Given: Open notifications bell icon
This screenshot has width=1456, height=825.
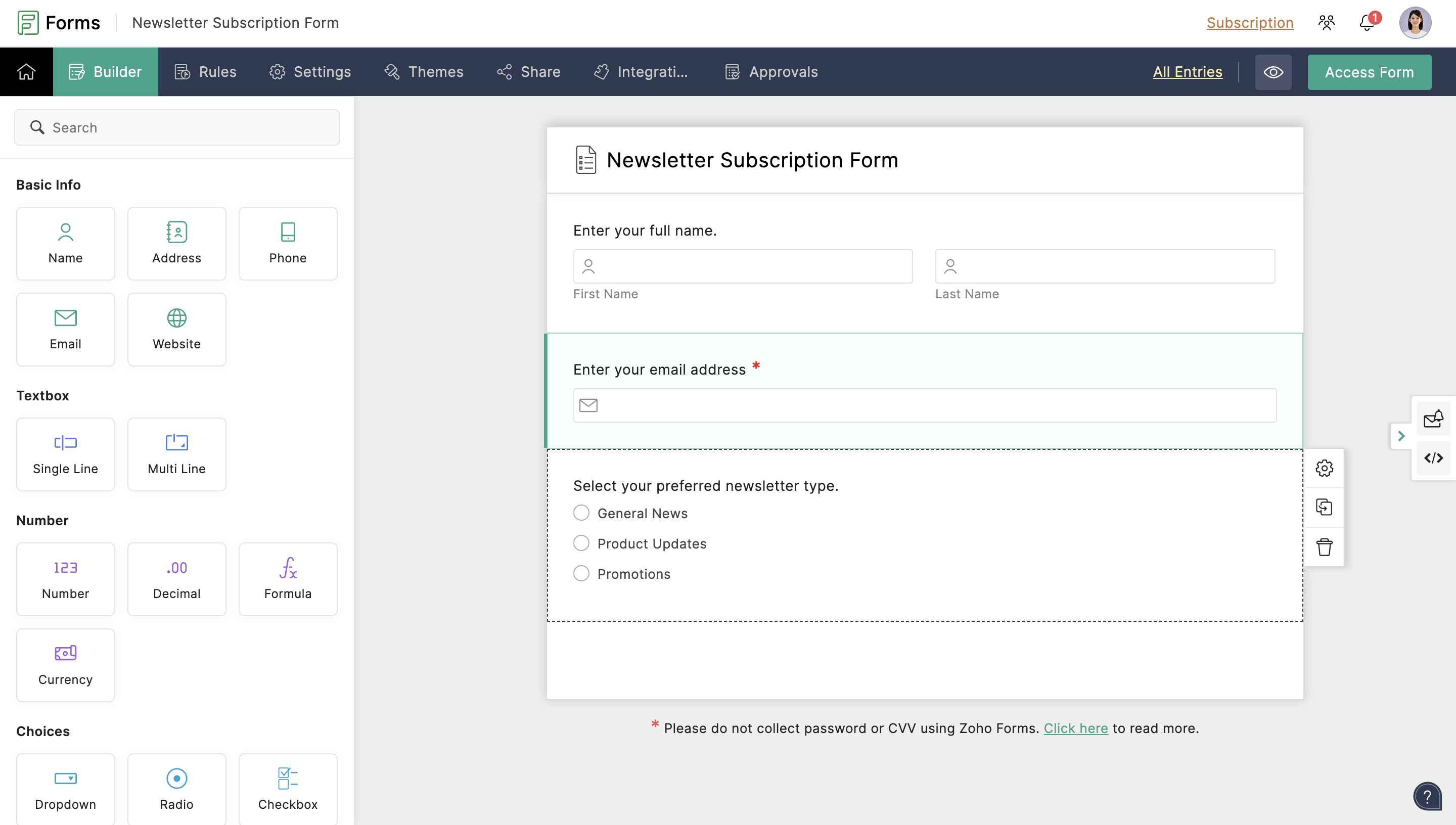Looking at the screenshot, I should click(x=1367, y=23).
